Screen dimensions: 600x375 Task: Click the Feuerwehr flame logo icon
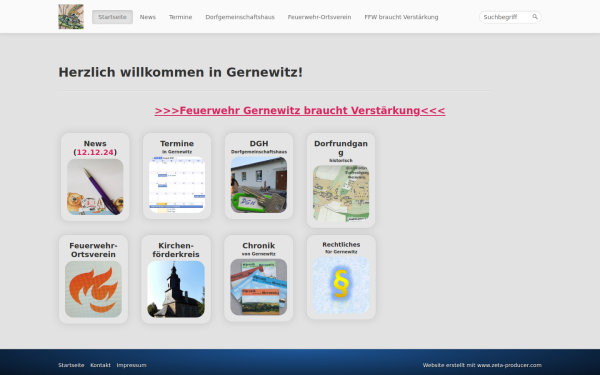93,289
